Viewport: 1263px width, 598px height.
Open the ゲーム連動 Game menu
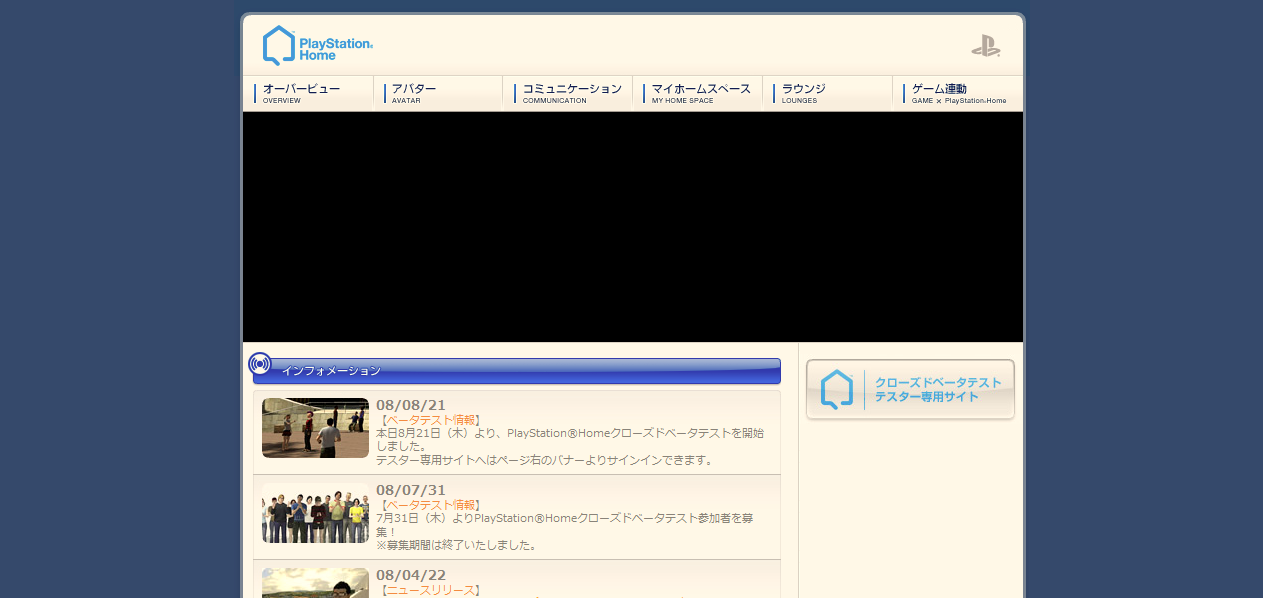[x=958, y=93]
